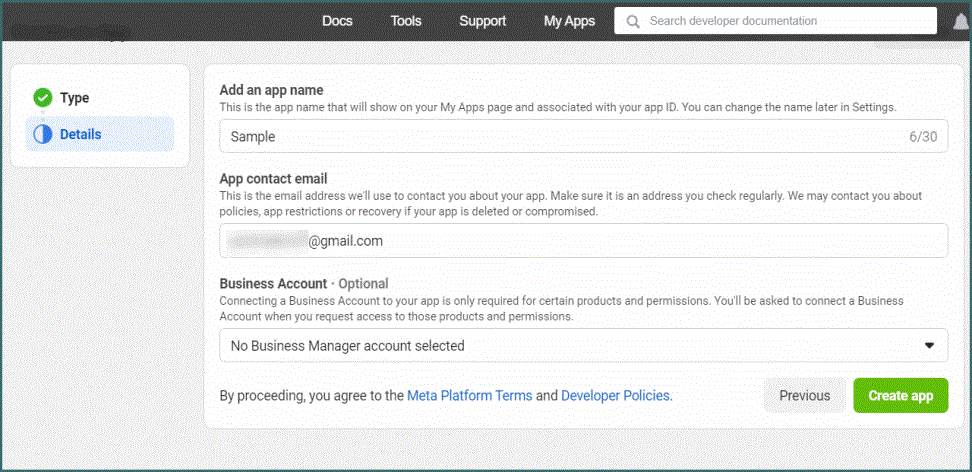This screenshot has height=472, width=972.
Task: Click the half-filled circle Details icon
Action: coord(42,134)
